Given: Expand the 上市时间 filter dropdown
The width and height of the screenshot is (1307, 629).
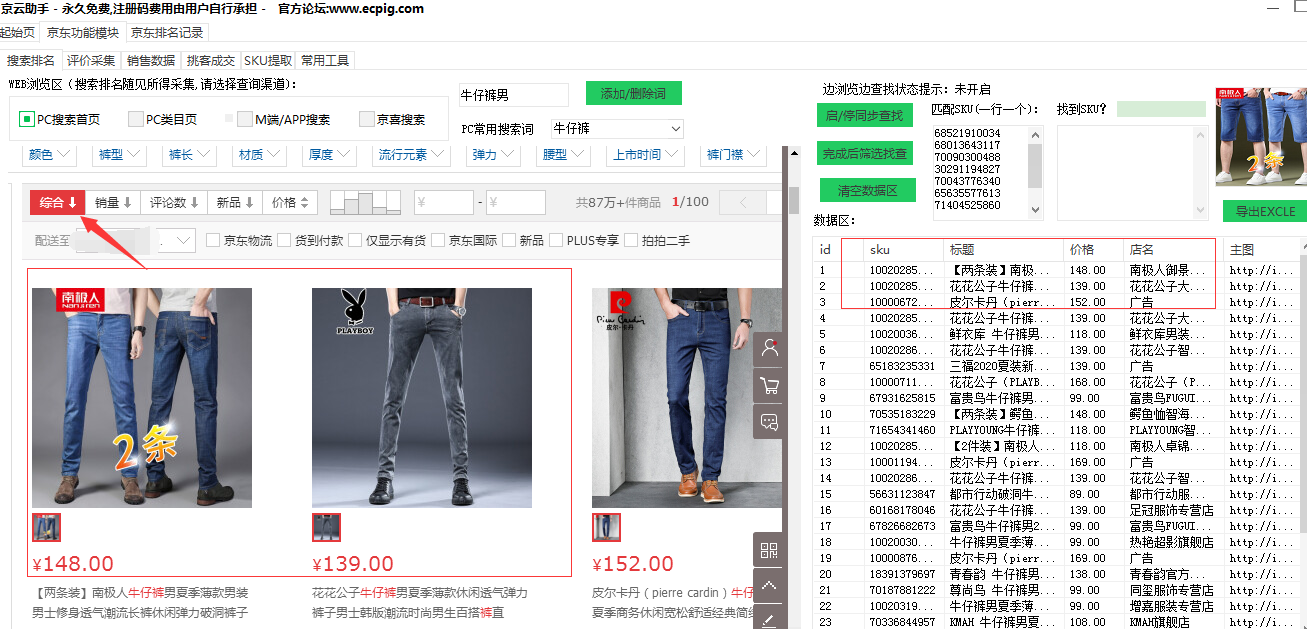Looking at the screenshot, I should coord(647,155).
